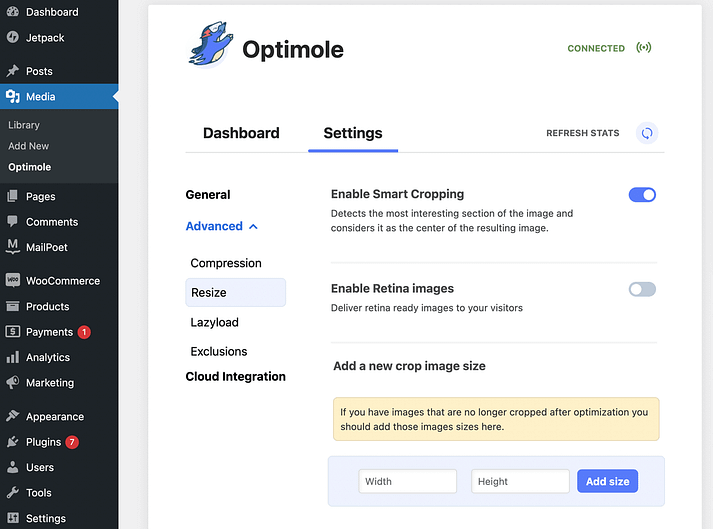
Task: Open WooCommerce in the admin sidebar
Action: coord(62,281)
